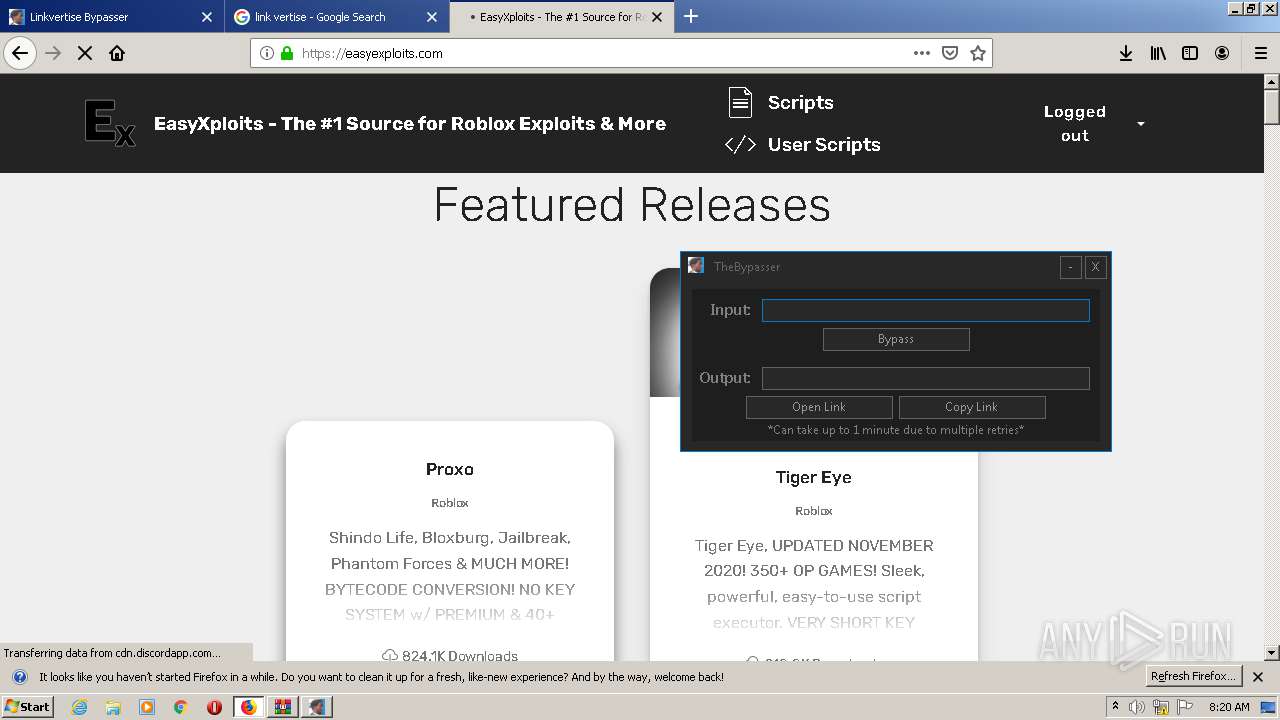This screenshot has height=720, width=1280.
Task: Click the Bypass button in TheBypasser
Action: pyautogui.click(x=896, y=339)
